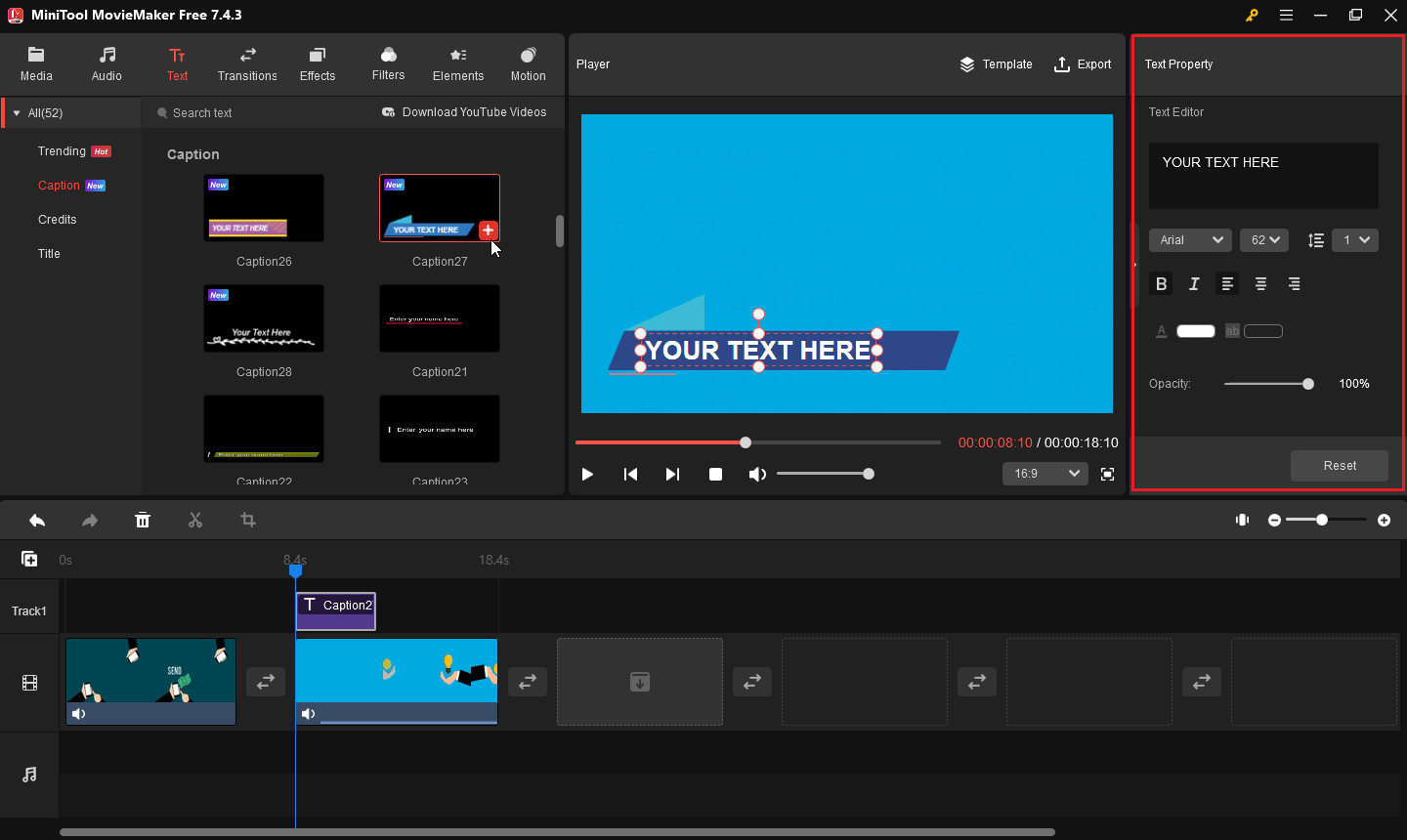Click the crop tool icon
1407x840 pixels.
click(x=248, y=521)
